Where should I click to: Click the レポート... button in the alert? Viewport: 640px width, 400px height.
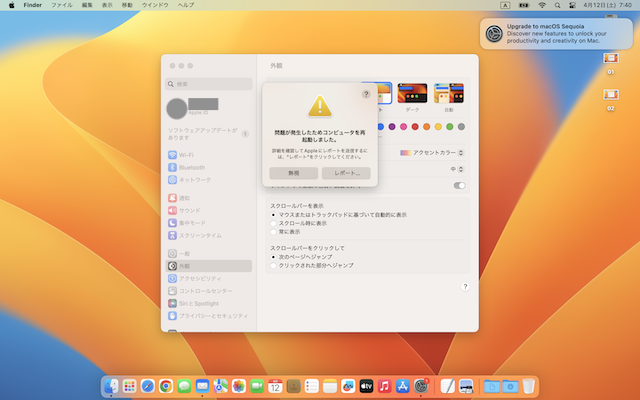(x=346, y=173)
